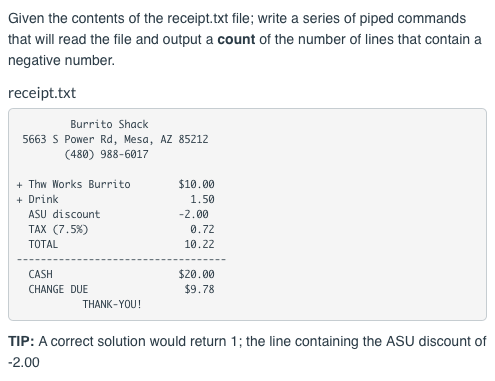Click the 'ASU discount' label
The image size is (495, 381).
64,214
